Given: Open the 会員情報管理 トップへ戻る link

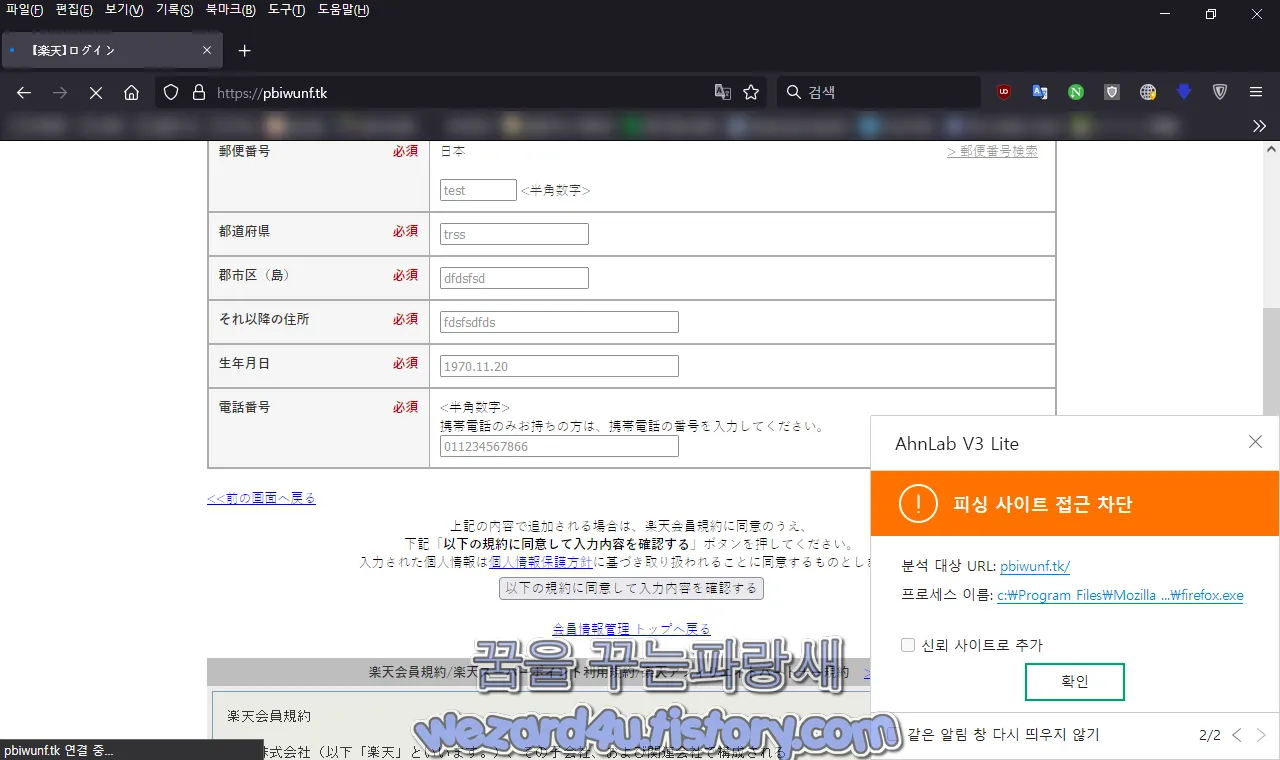Looking at the screenshot, I should click(631, 629).
